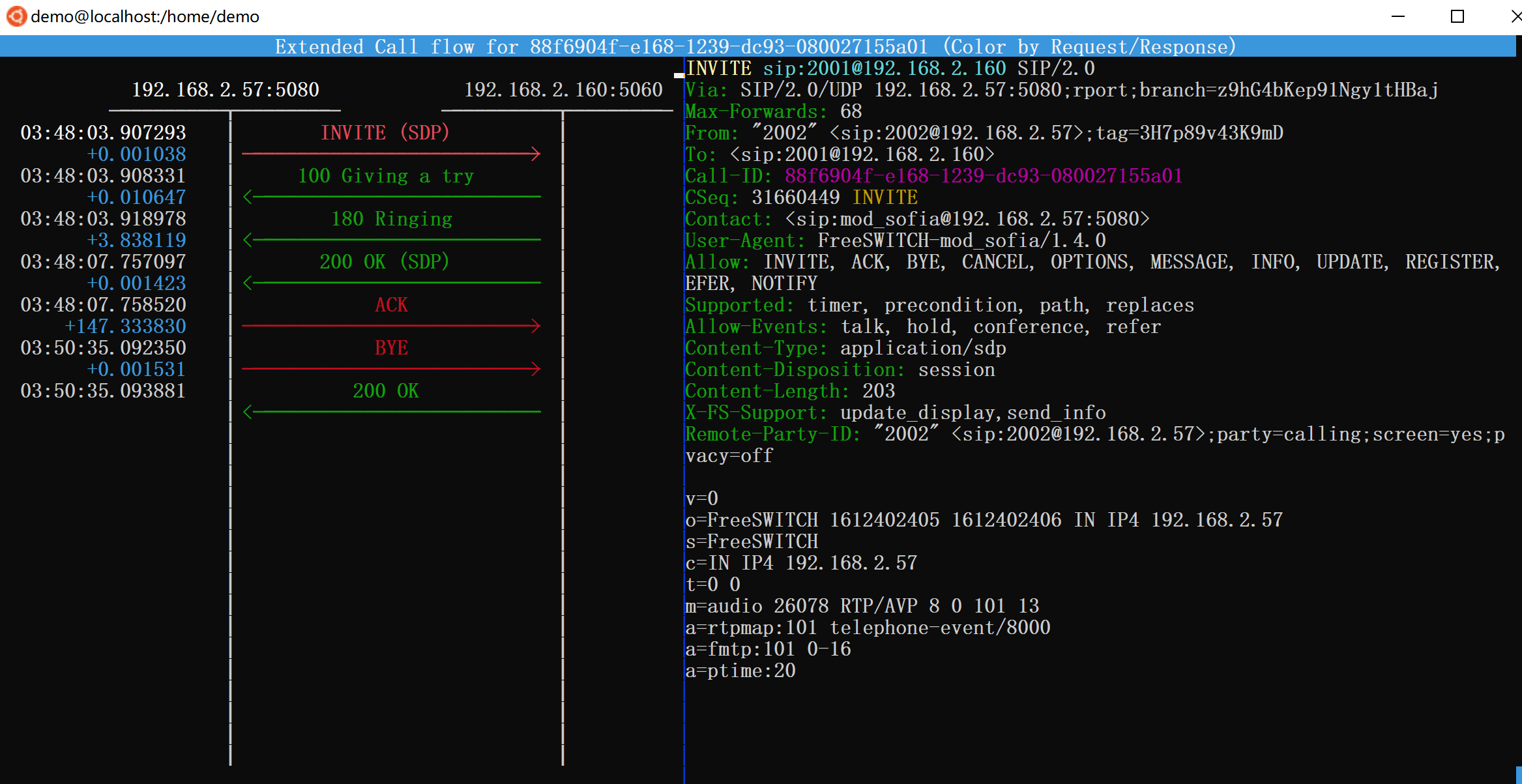The width and height of the screenshot is (1522, 784).
Task: Minimize the terminal window
Action: coord(1398,16)
